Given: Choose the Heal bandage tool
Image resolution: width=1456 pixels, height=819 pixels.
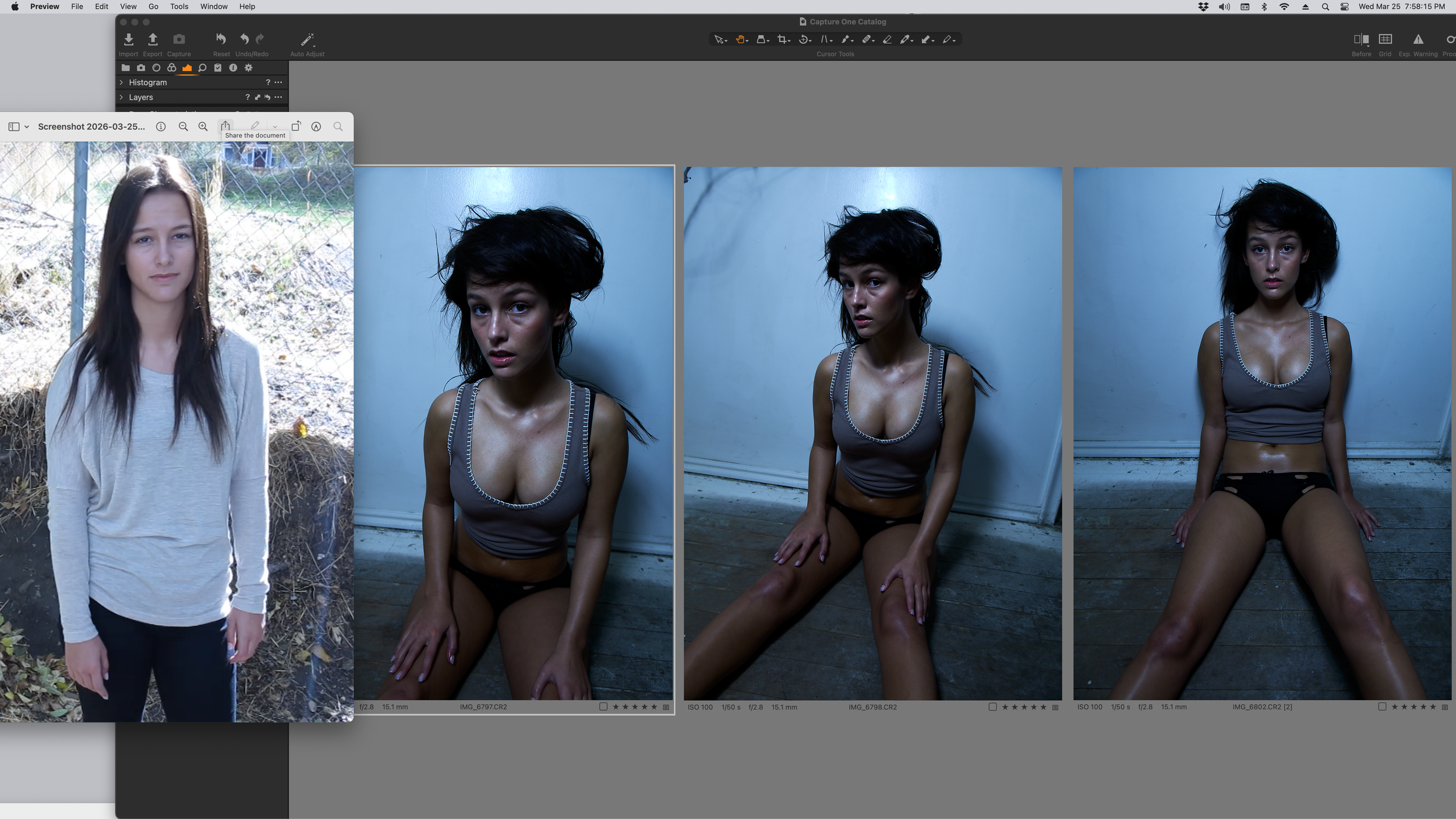Looking at the screenshot, I should coord(867,39).
